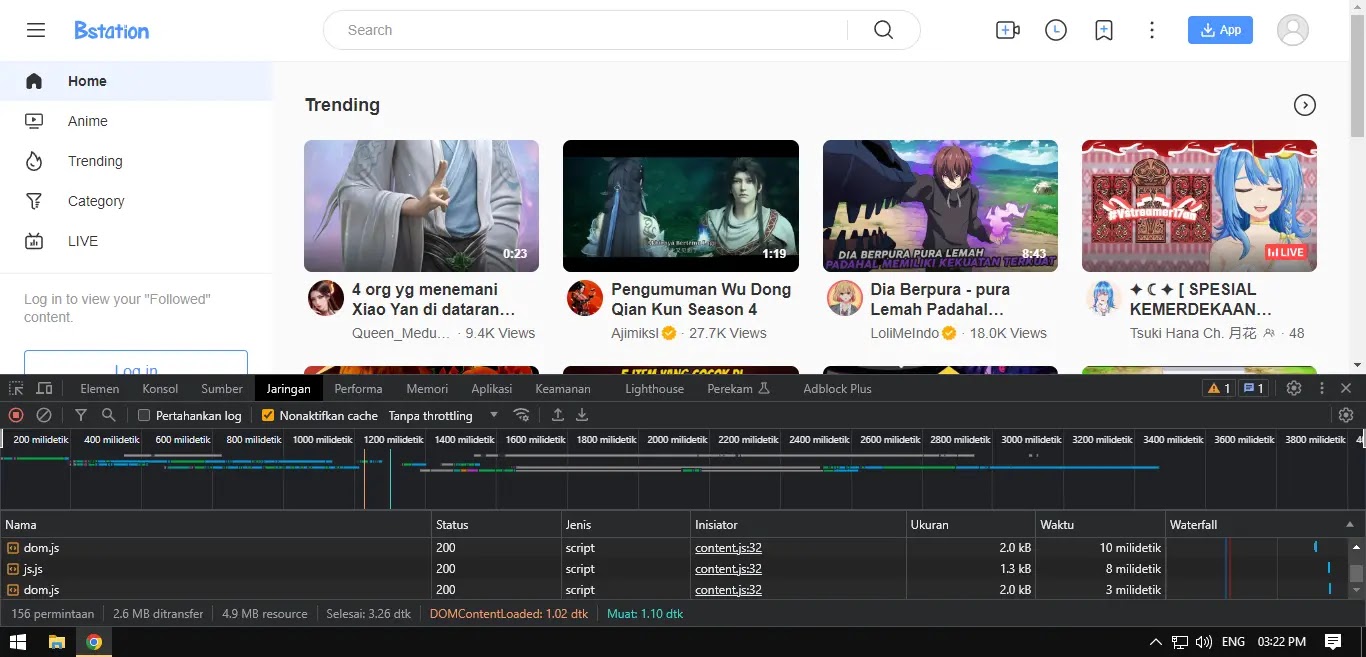Sort by the Nama column header
Viewport: 1366px width, 657px height.
pos(216,524)
